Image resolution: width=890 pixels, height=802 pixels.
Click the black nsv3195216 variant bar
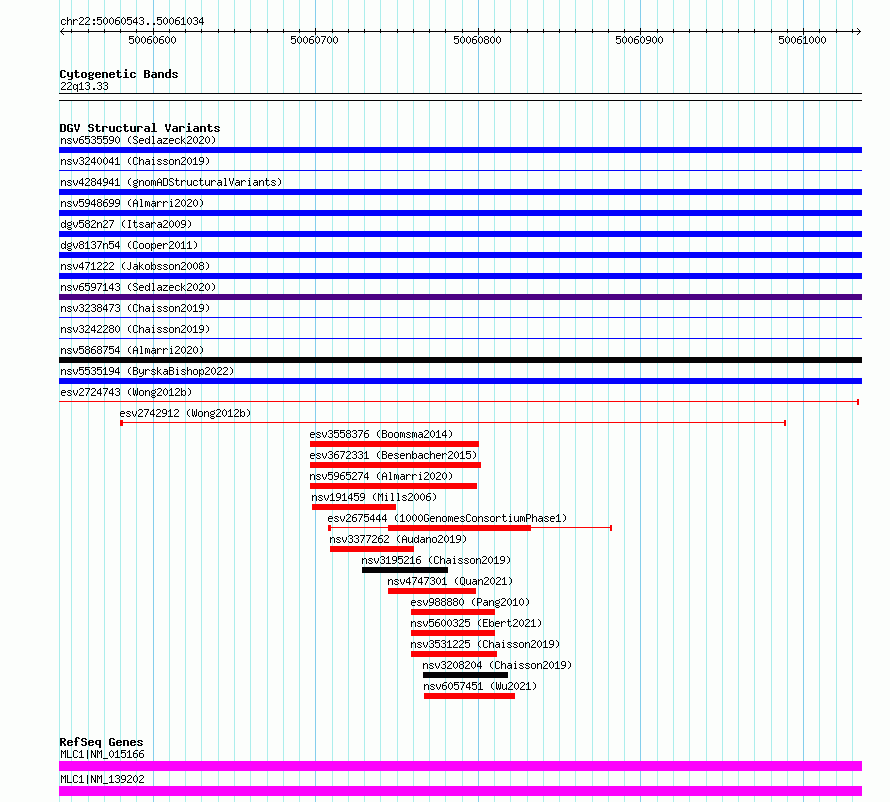coord(405,570)
